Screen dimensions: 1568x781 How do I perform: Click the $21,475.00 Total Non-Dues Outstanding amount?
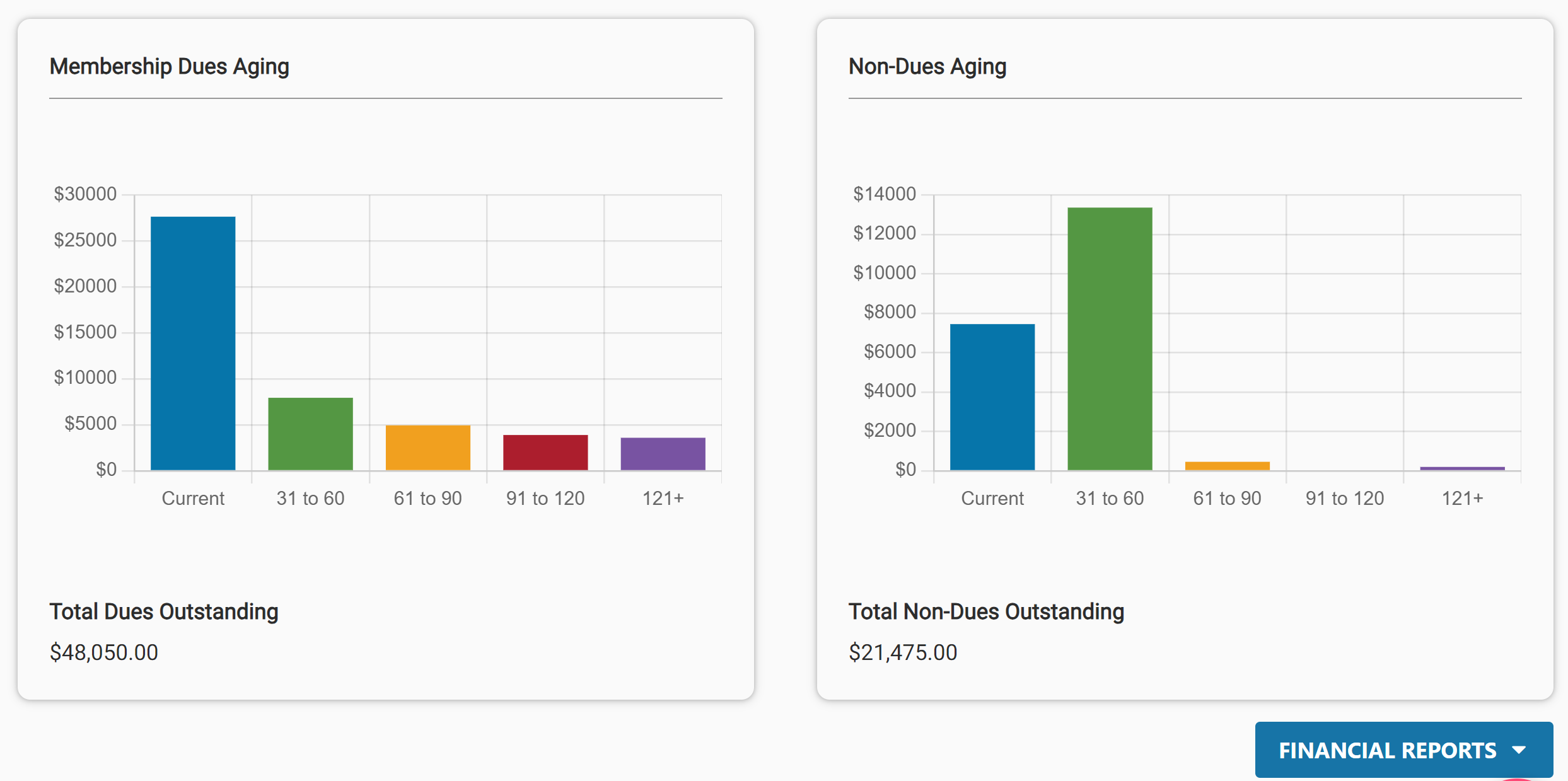(x=903, y=652)
